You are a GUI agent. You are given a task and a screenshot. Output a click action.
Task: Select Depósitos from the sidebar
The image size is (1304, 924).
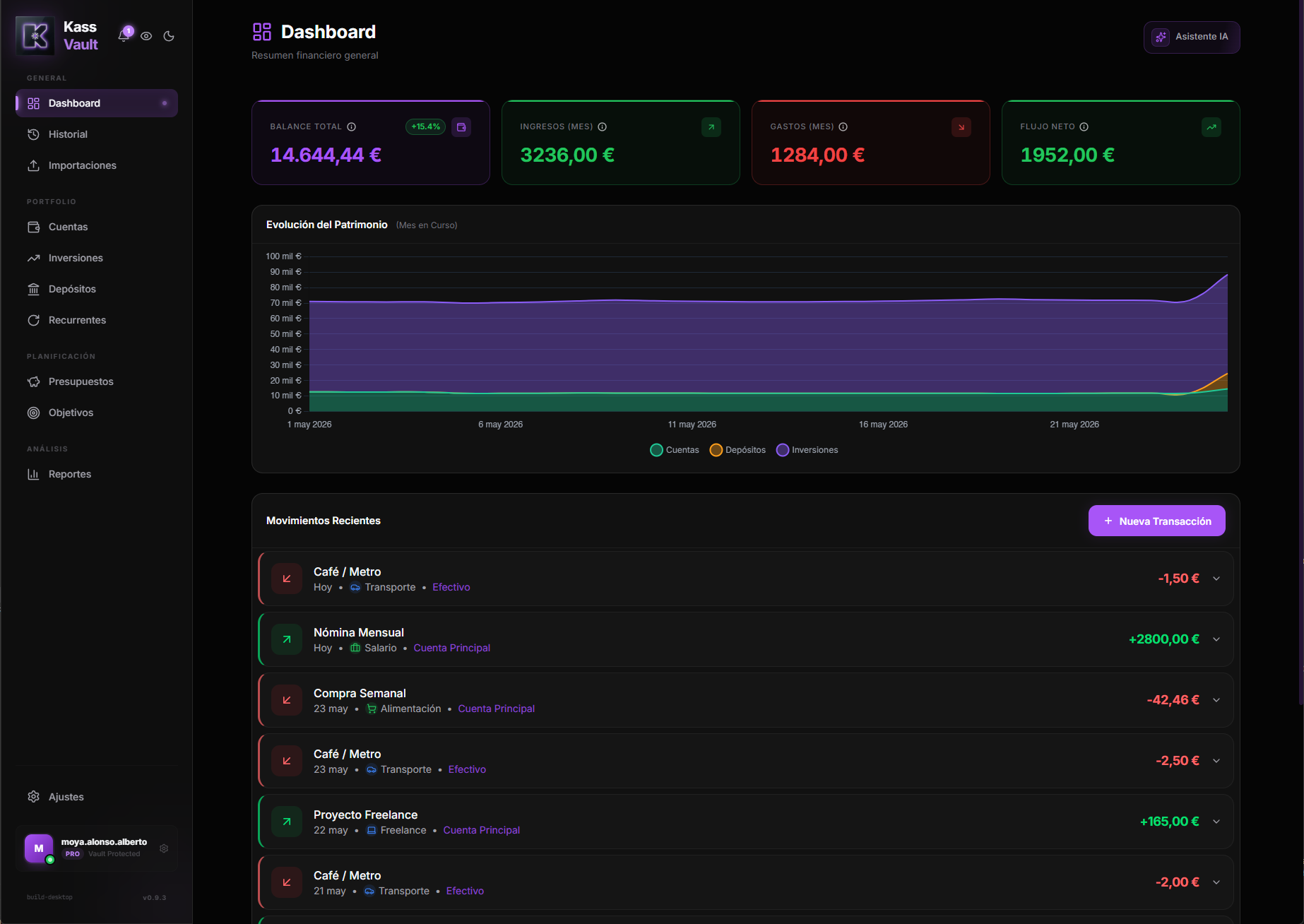pos(97,289)
